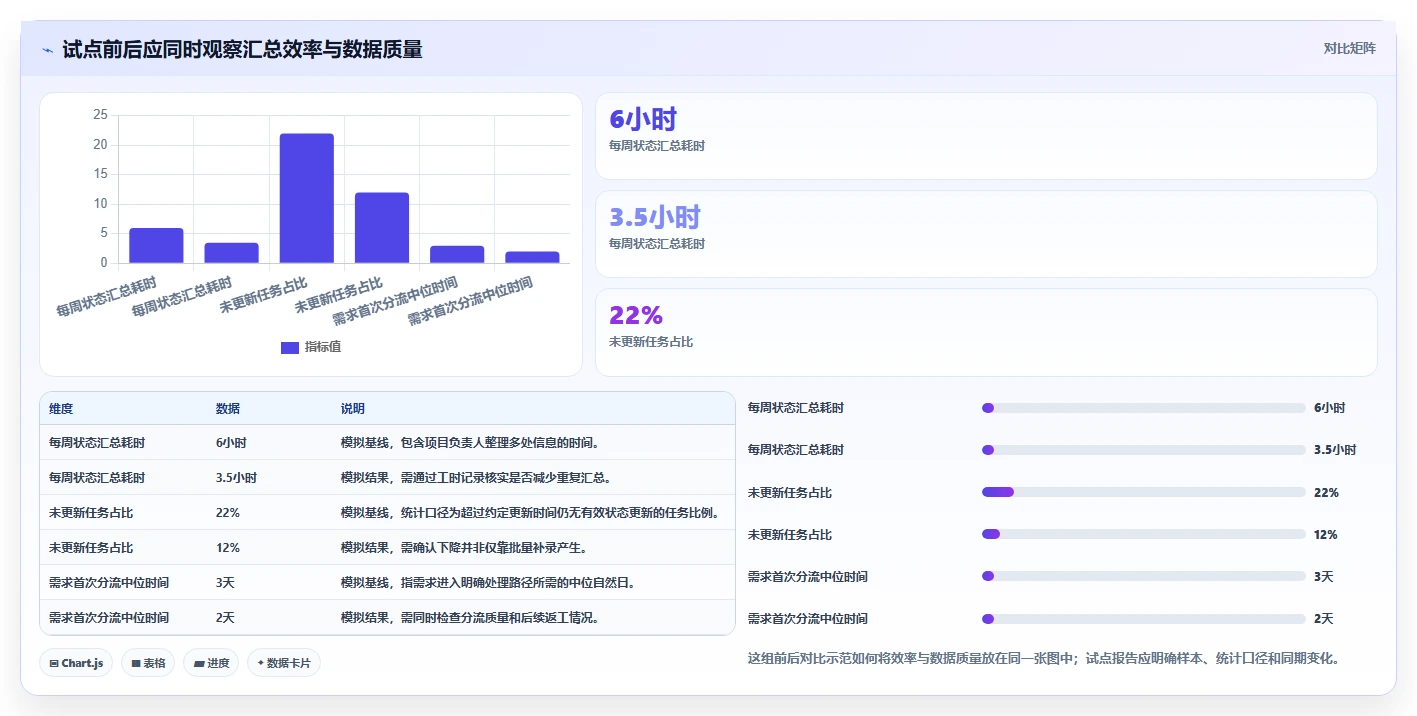Click the 22% cell in the table
This screenshot has height=716, width=1417.
pyautogui.click(x=228, y=513)
